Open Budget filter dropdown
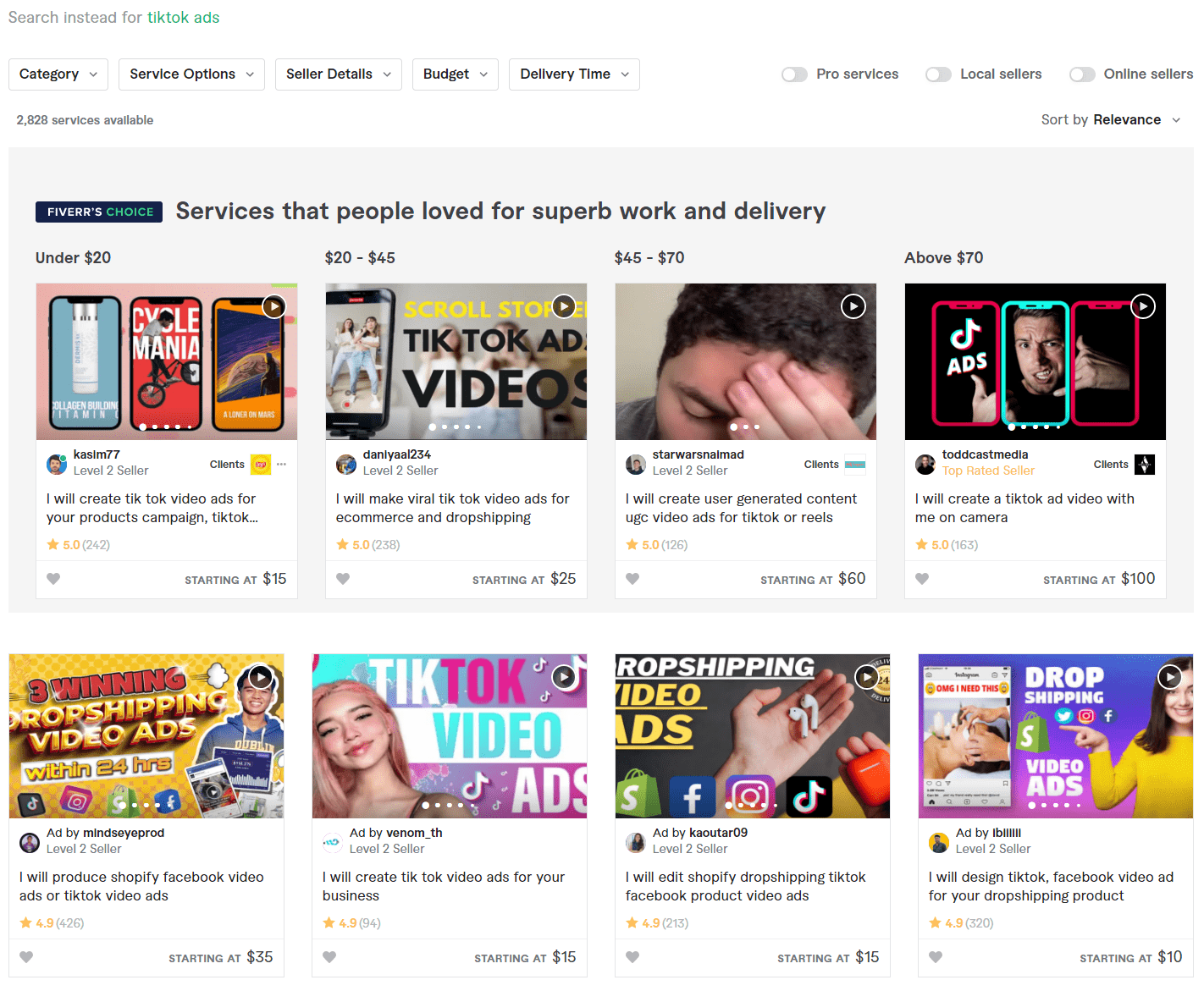 (x=456, y=74)
